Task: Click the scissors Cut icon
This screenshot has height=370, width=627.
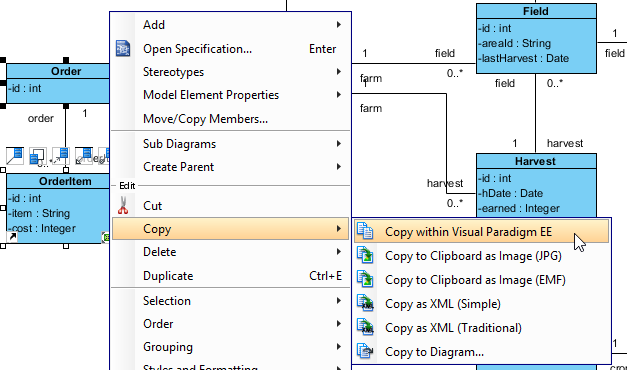Action: 123,205
